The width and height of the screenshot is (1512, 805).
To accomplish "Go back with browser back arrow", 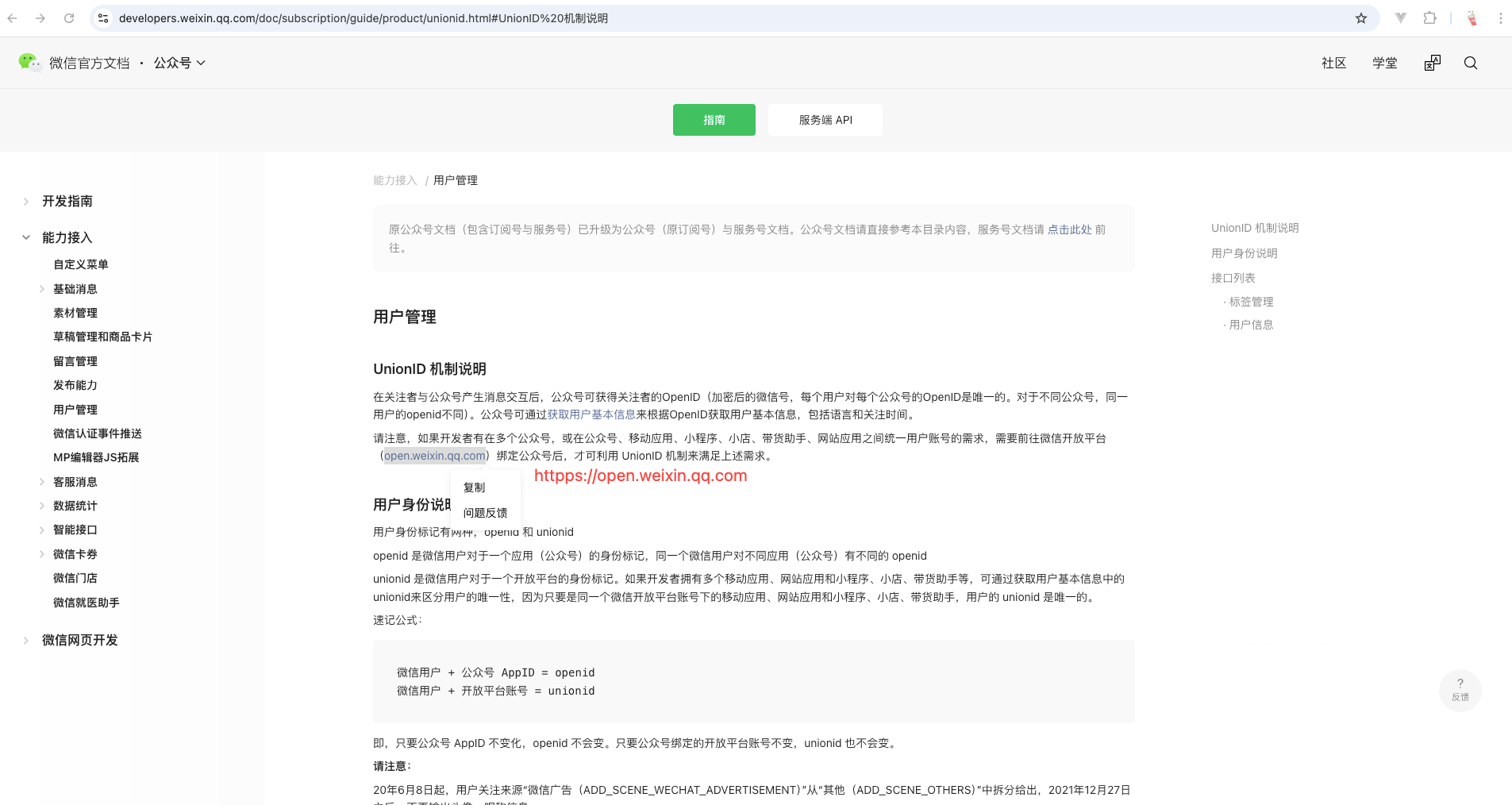I will coord(12,18).
